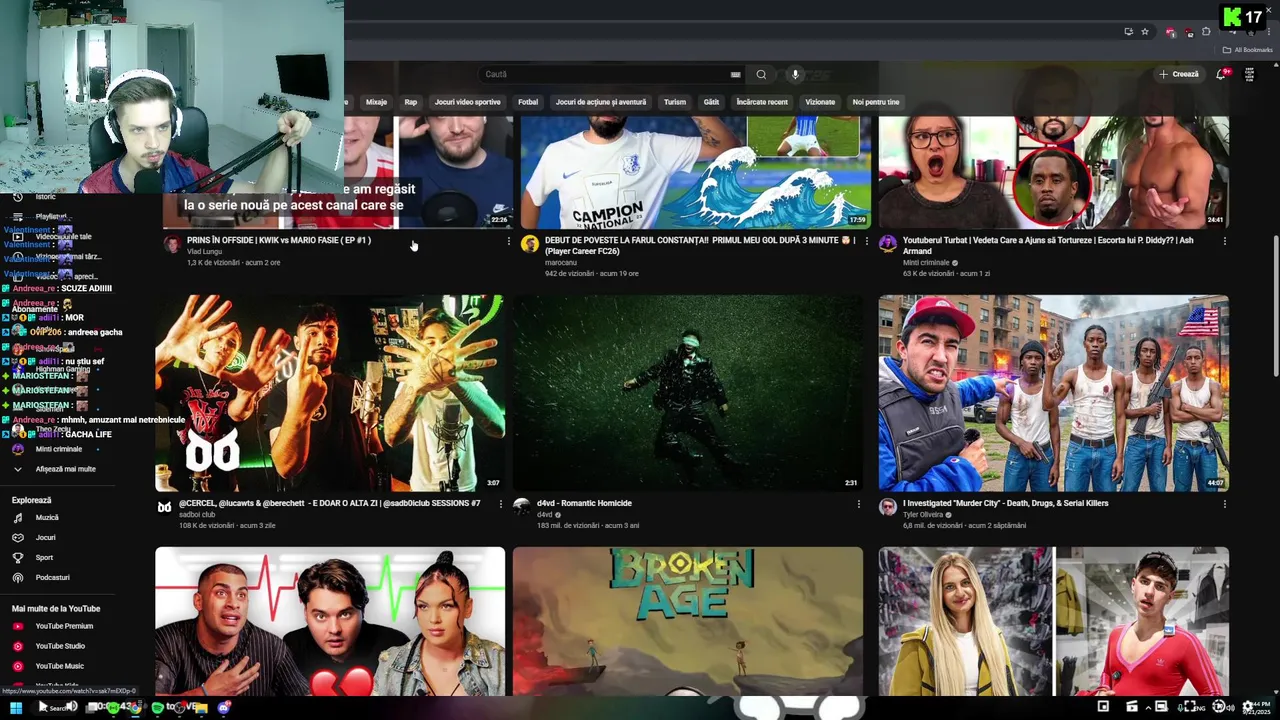1280x720 pixels.
Task: Open video title d4vd - Romantic Homicide
Action: (x=584, y=503)
